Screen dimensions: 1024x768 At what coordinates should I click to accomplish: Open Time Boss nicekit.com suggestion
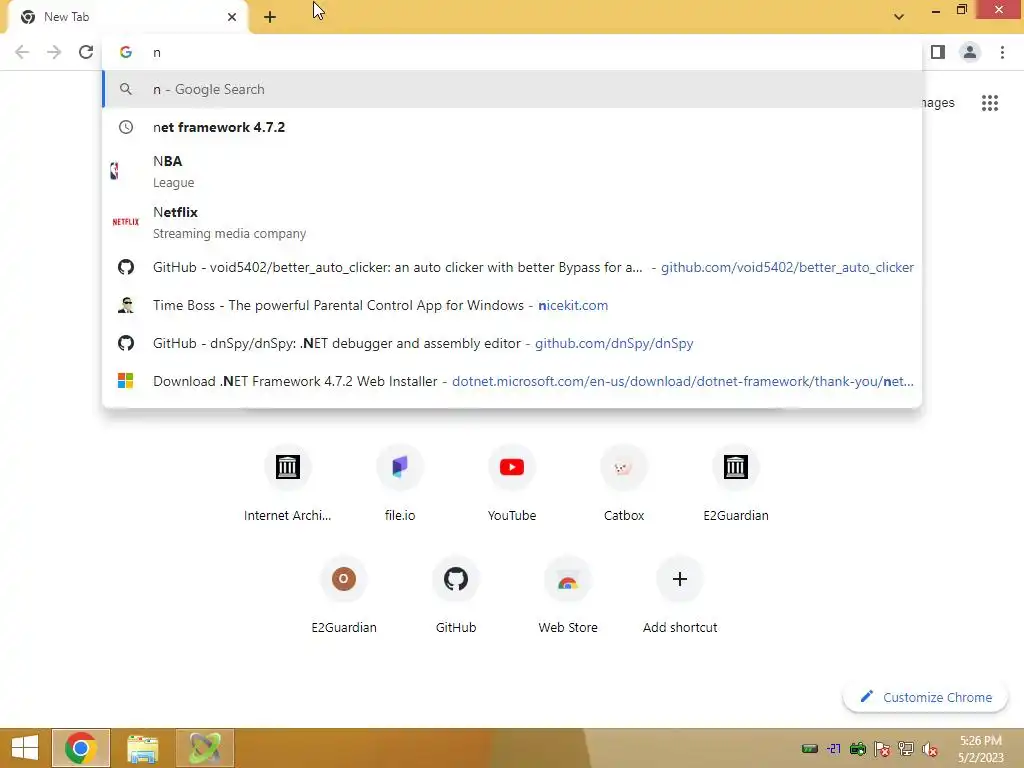click(512, 305)
